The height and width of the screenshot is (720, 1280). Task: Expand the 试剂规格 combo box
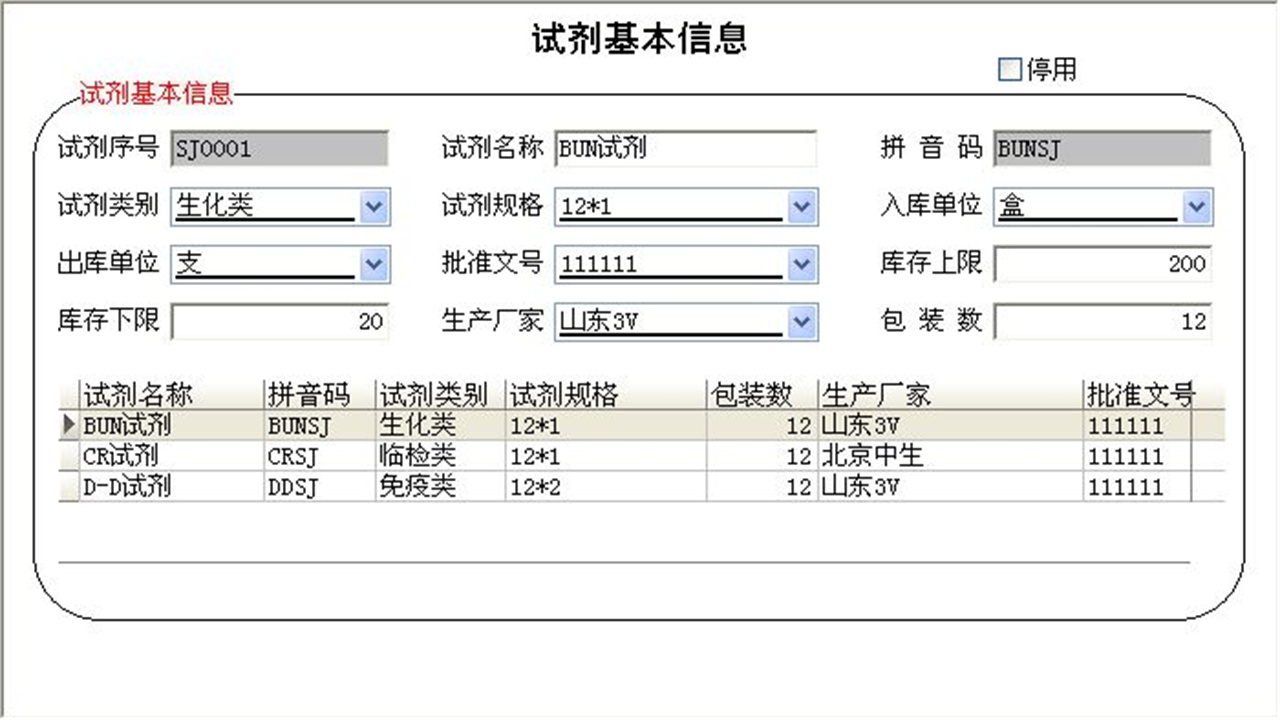tap(799, 207)
